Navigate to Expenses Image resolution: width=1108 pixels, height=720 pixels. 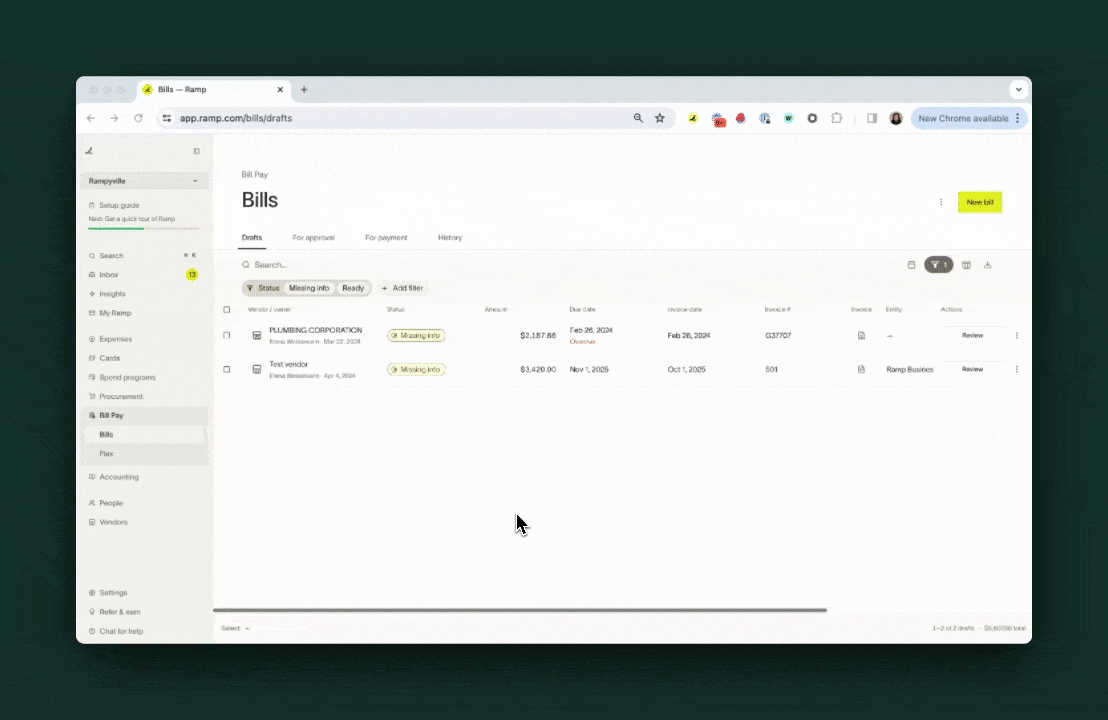115,339
